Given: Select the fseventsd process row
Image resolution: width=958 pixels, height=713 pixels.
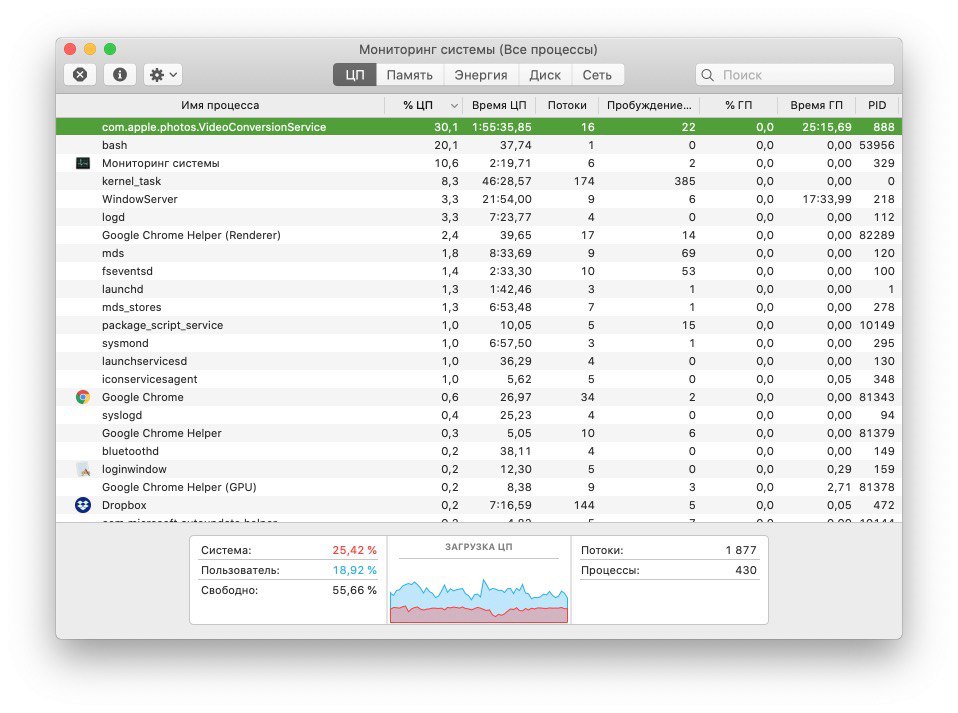Looking at the screenshot, I should (x=479, y=271).
